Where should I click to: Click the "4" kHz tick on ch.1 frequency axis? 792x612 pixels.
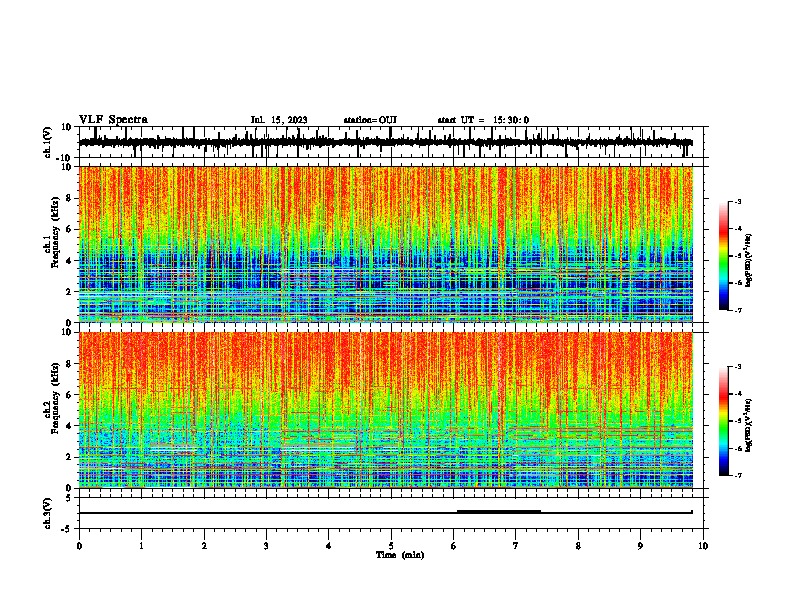(69, 261)
